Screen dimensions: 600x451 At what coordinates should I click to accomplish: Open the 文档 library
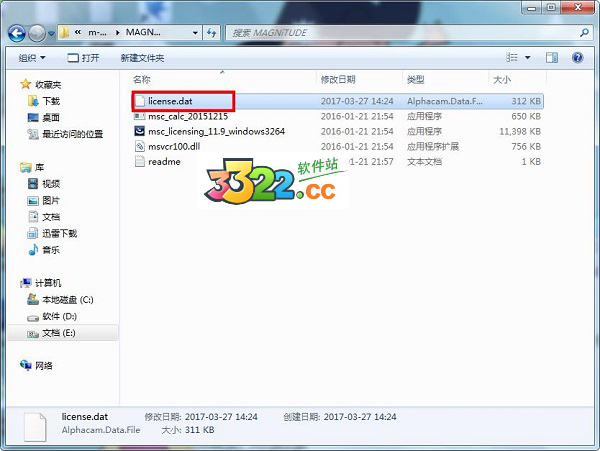[44, 217]
